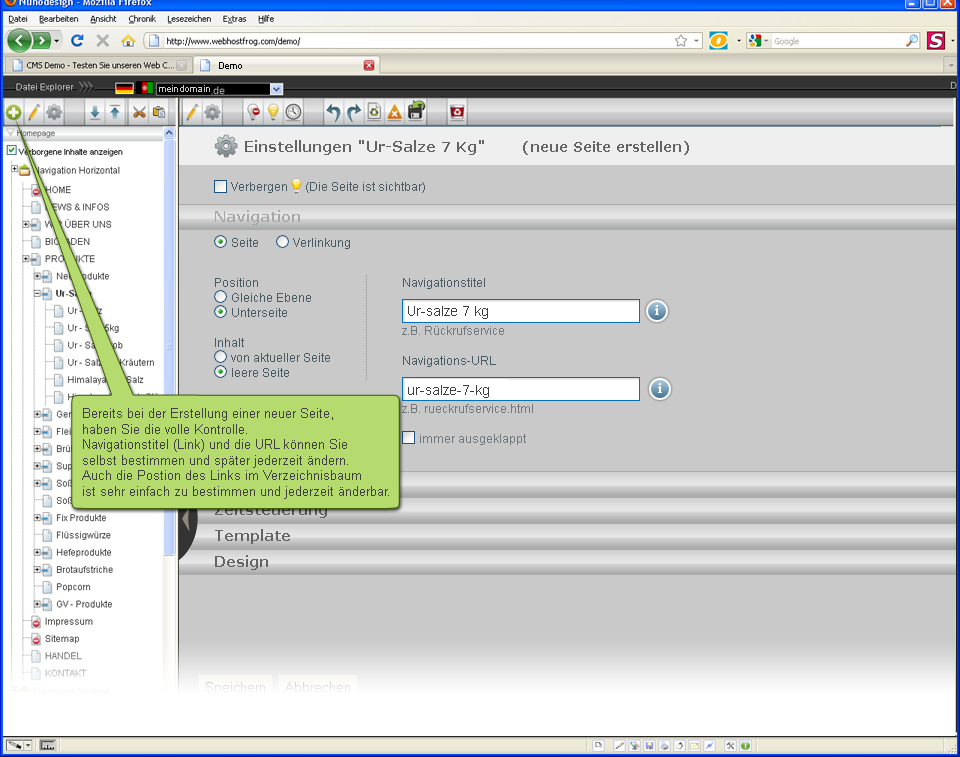Switch to the CMS Demo browser tab

[x=95, y=65]
